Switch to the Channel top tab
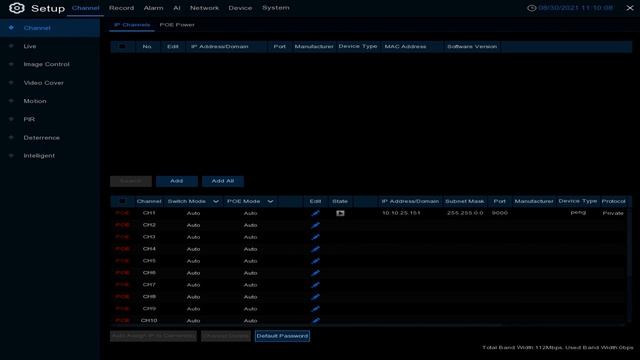 85,8
